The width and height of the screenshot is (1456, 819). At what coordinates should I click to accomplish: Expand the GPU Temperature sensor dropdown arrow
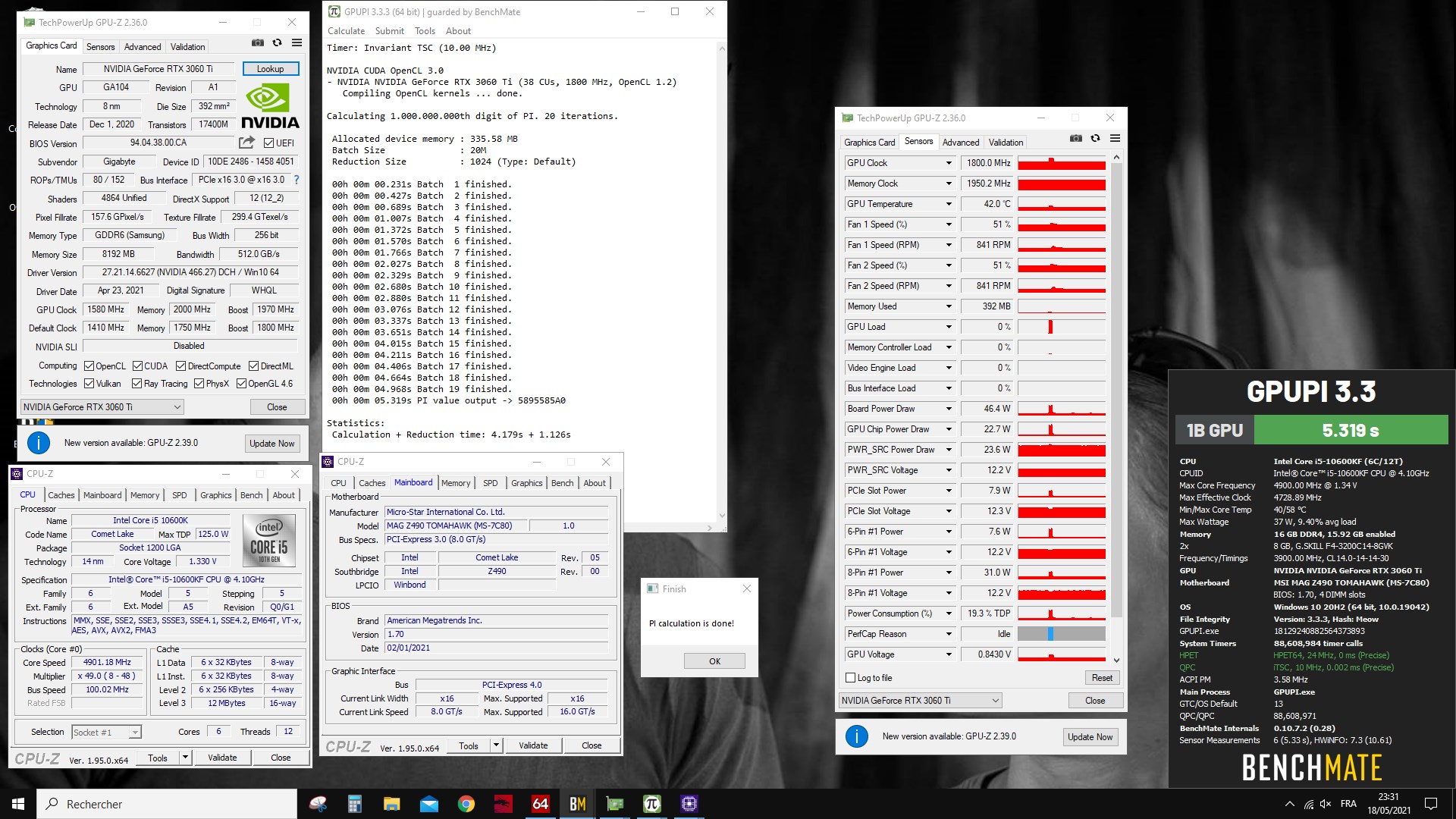pos(948,204)
